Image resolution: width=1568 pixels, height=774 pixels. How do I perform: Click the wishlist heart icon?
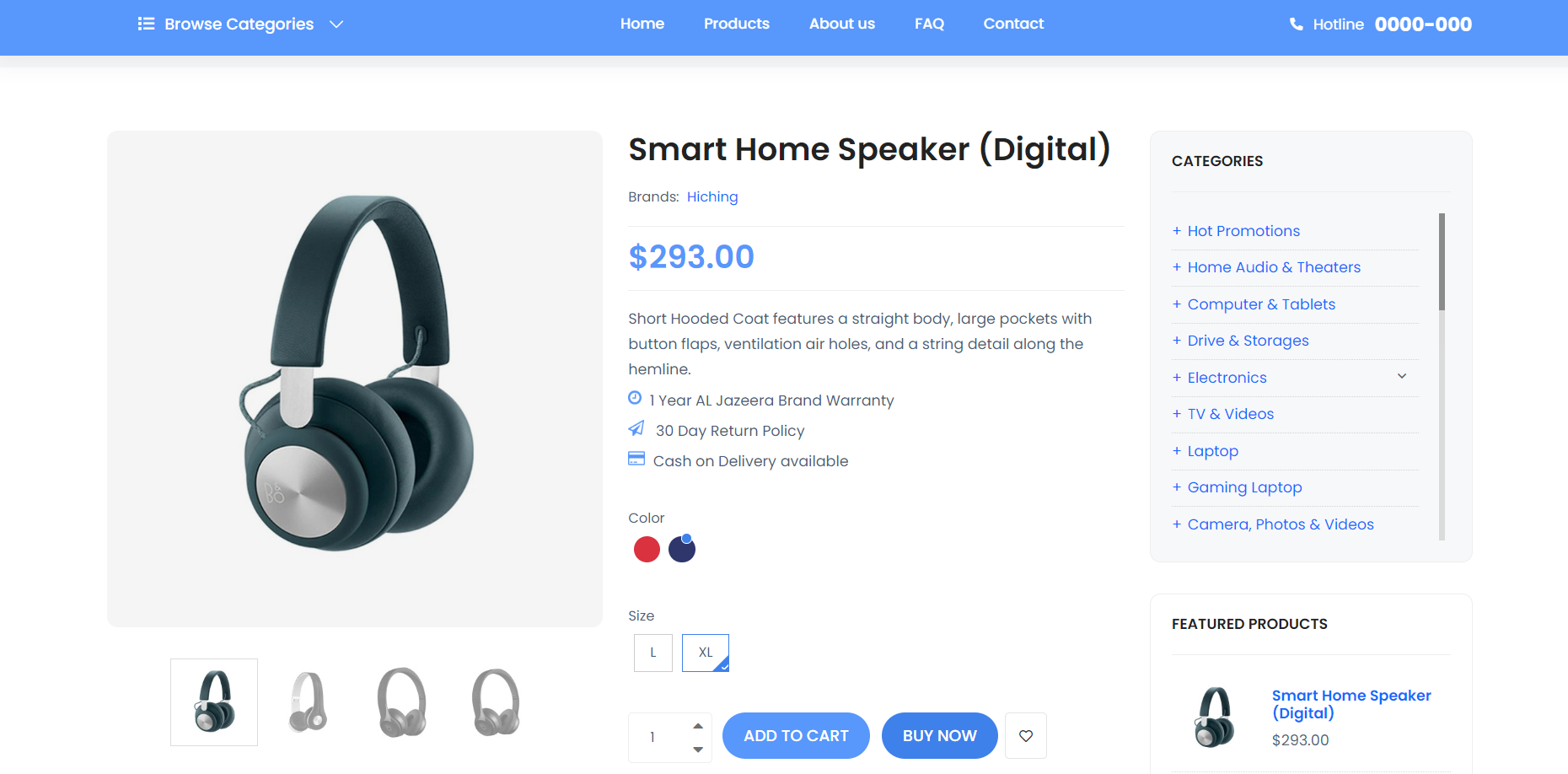pos(1026,735)
